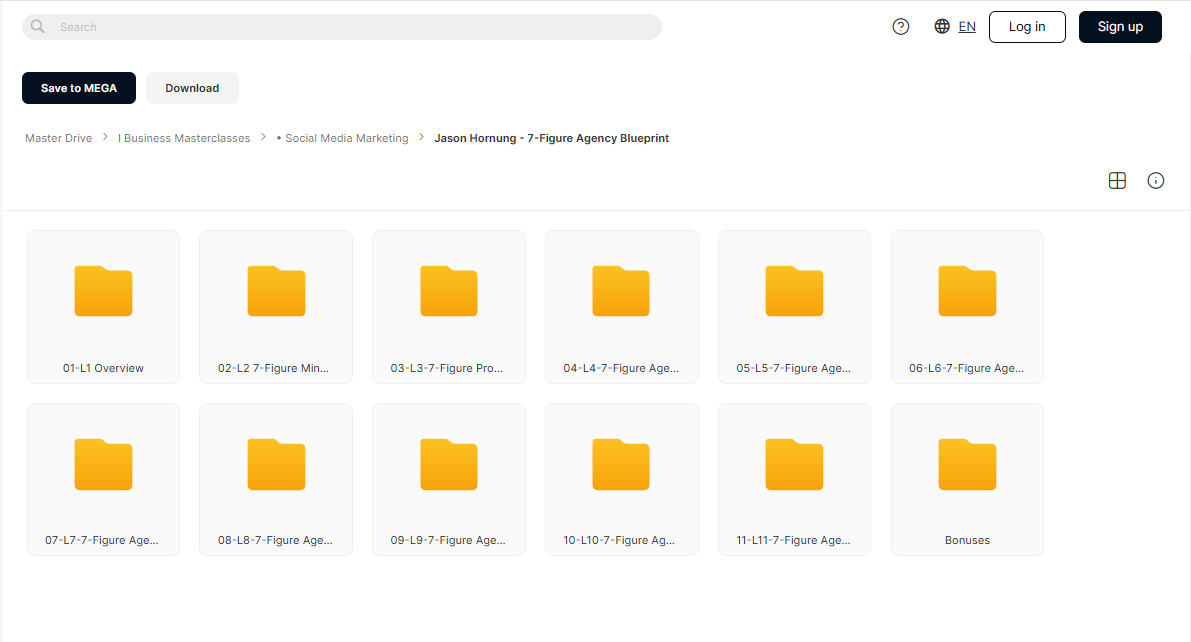Image resolution: width=1191 pixels, height=642 pixels.
Task: Select Jason Hornung 7-Figure Agency Blueprint breadcrumb
Action: pyautogui.click(x=551, y=138)
